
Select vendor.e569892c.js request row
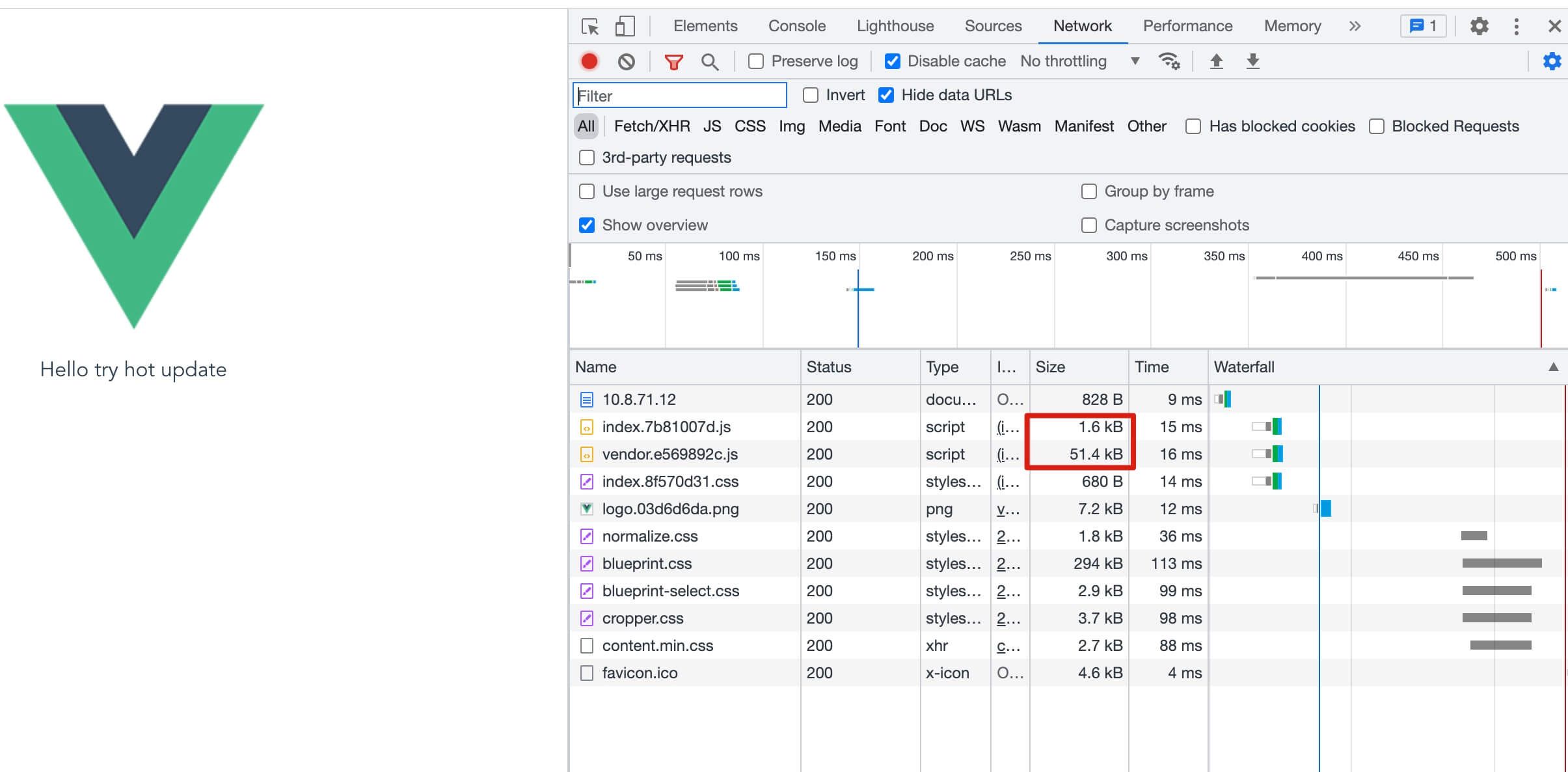point(669,454)
